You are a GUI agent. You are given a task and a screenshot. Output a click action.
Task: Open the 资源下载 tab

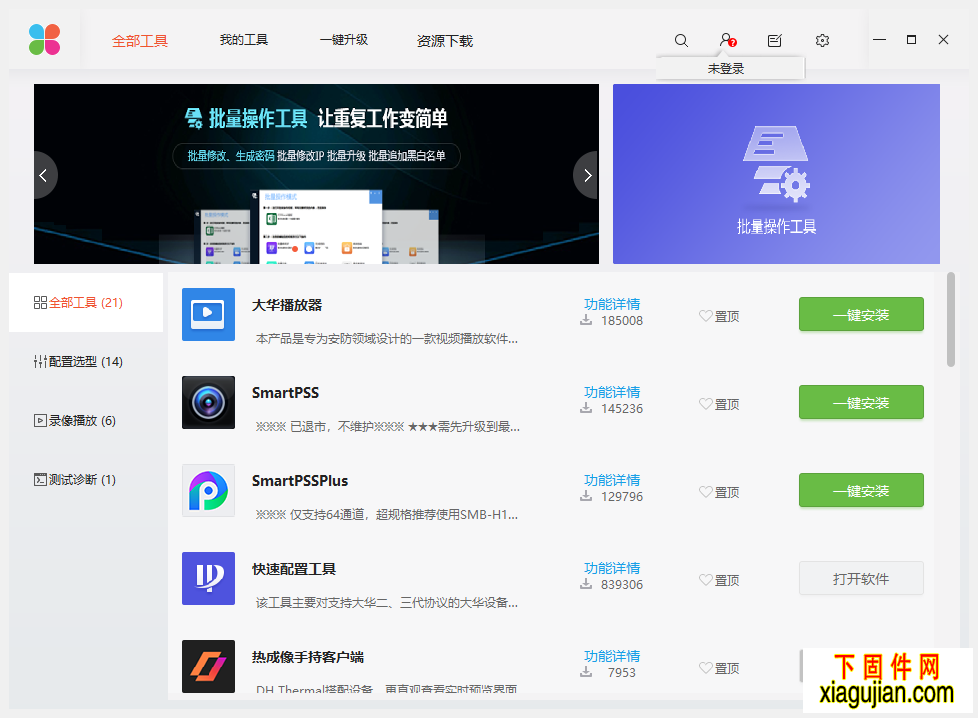click(x=445, y=41)
